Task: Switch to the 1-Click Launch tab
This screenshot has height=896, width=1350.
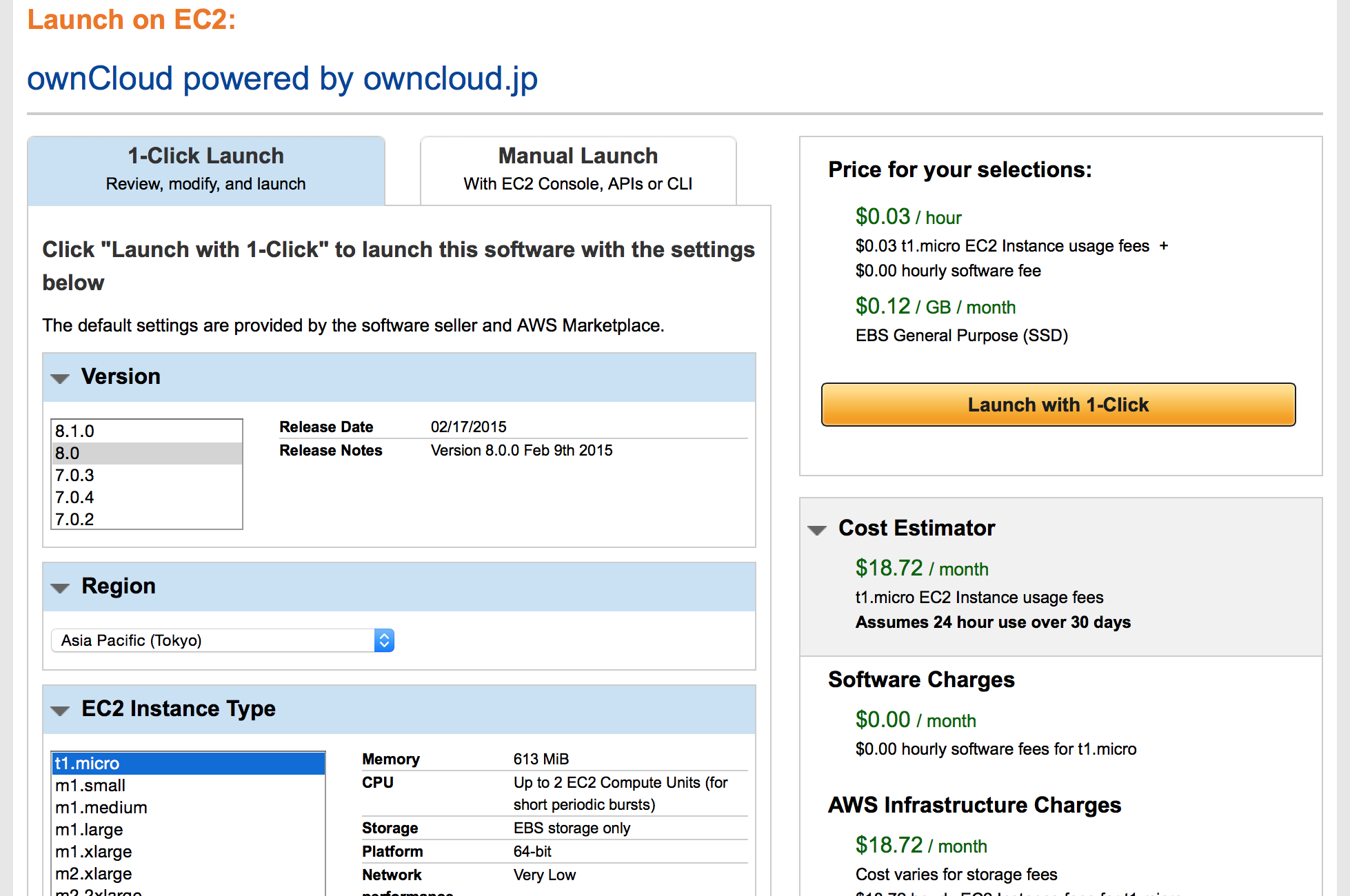Action: click(205, 169)
